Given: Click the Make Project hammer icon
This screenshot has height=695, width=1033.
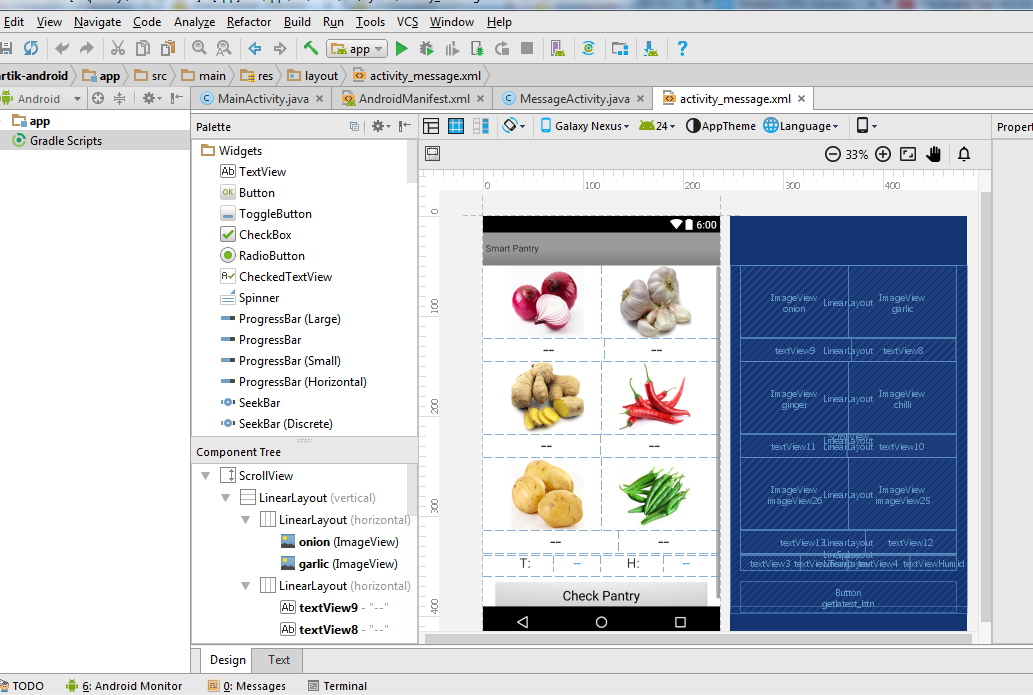Looking at the screenshot, I should click(311, 47).
